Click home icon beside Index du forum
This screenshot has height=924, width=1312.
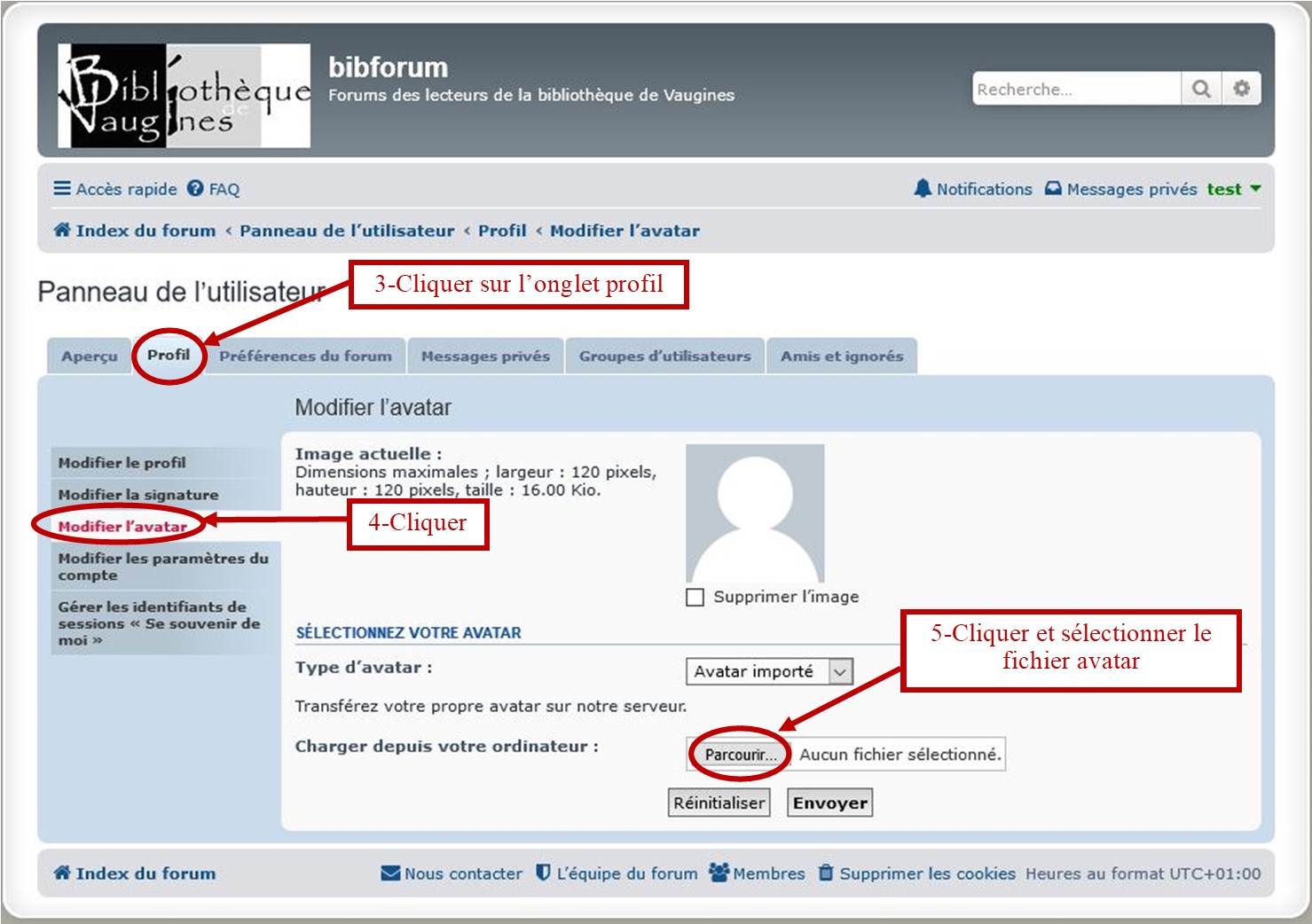point(62,231)
